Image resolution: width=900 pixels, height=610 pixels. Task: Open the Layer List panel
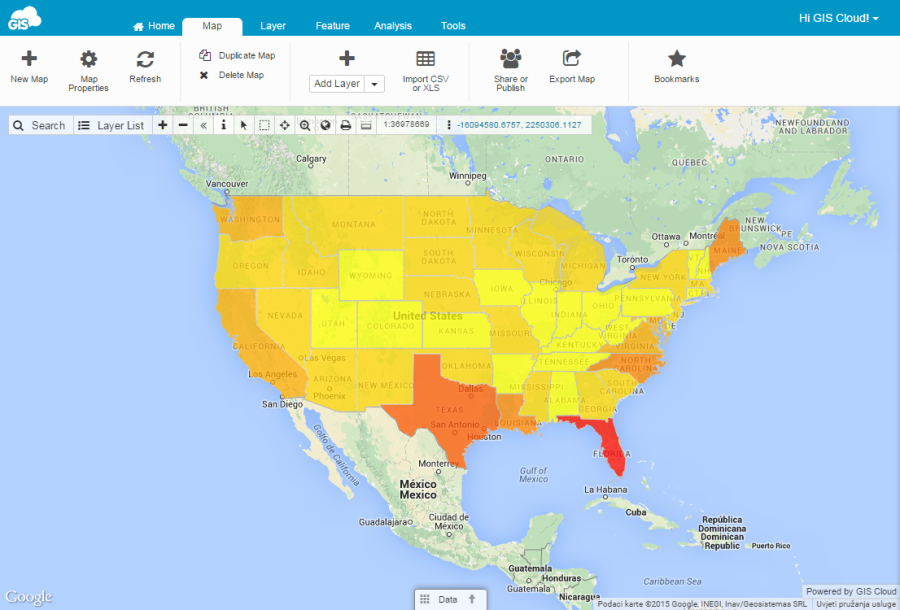[112, 125]
